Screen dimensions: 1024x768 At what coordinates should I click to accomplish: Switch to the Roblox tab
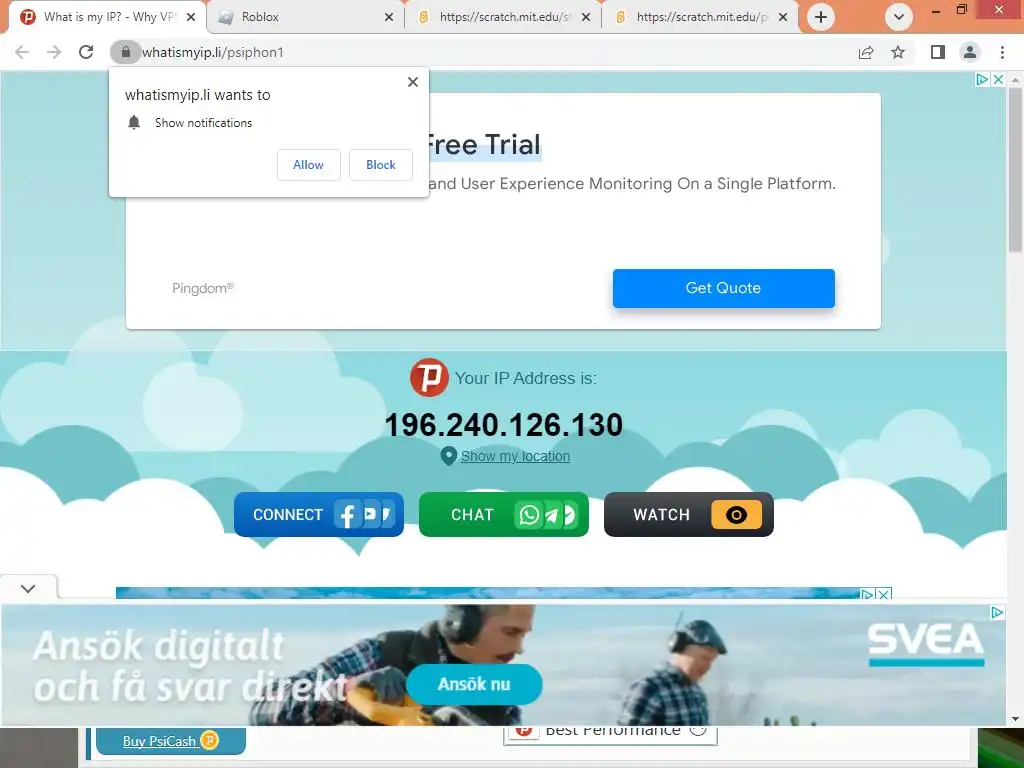[x=305, y=17]
